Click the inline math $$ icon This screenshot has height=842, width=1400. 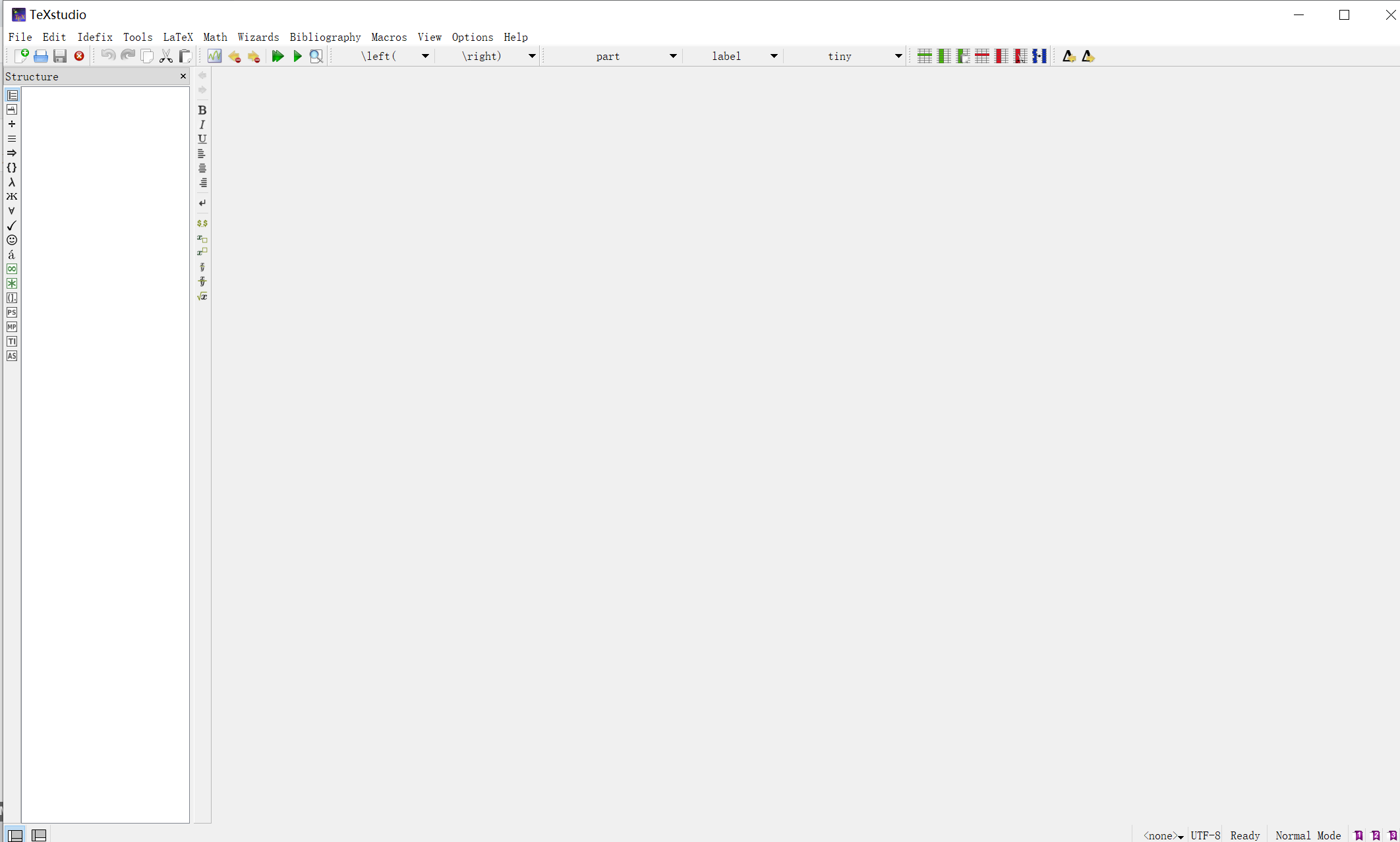coord(202,223)
